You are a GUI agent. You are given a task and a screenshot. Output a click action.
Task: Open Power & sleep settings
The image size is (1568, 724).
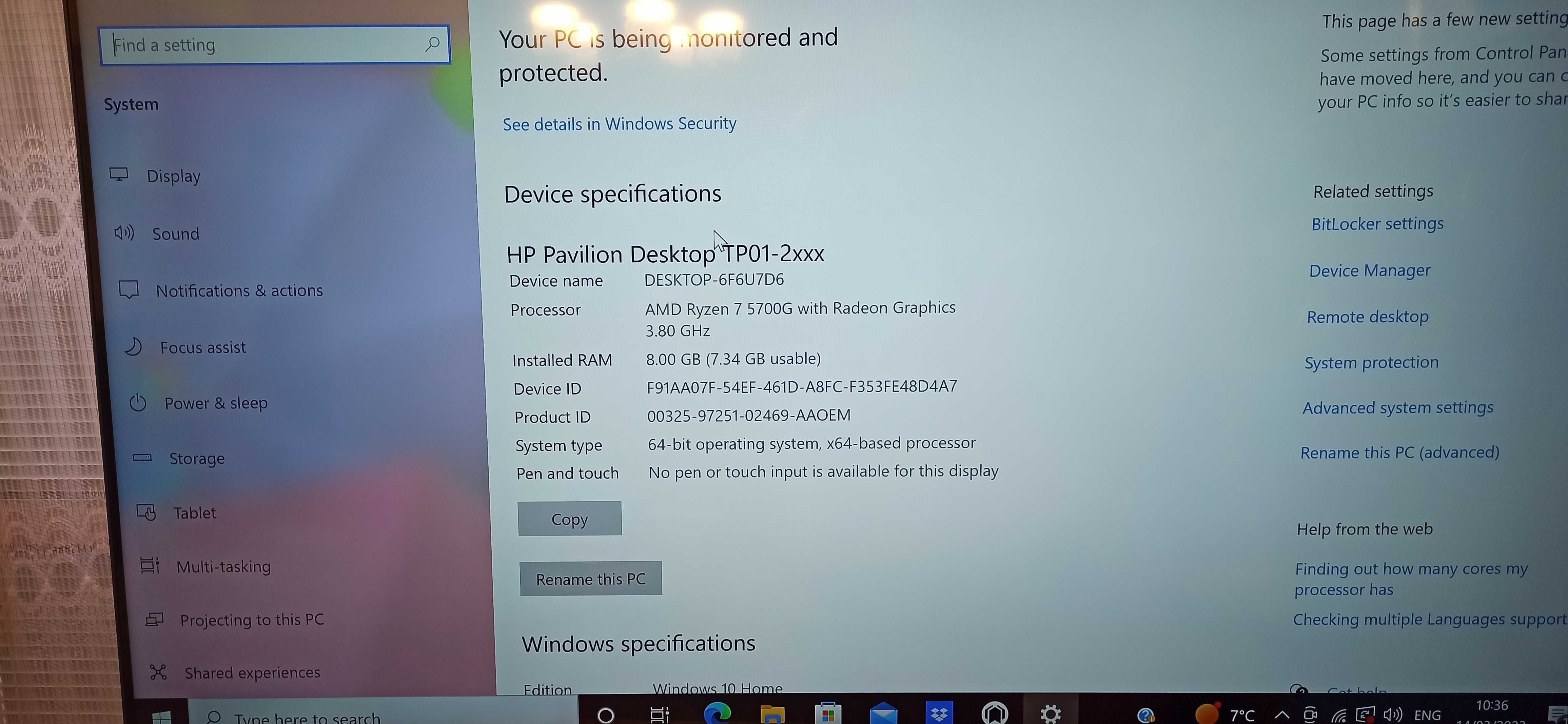click(215, 403)
